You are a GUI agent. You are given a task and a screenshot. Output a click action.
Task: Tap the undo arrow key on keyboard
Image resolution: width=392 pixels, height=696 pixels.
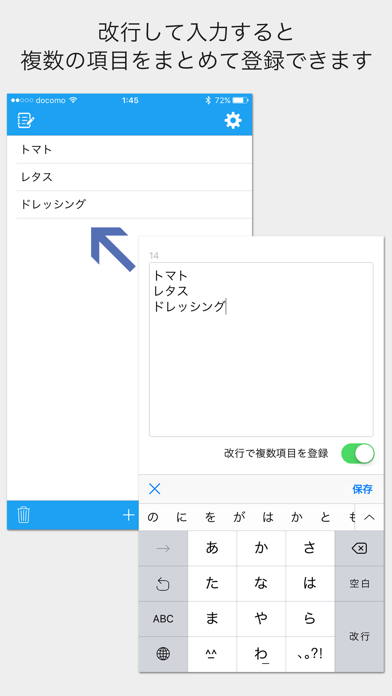tap(163, 584)
